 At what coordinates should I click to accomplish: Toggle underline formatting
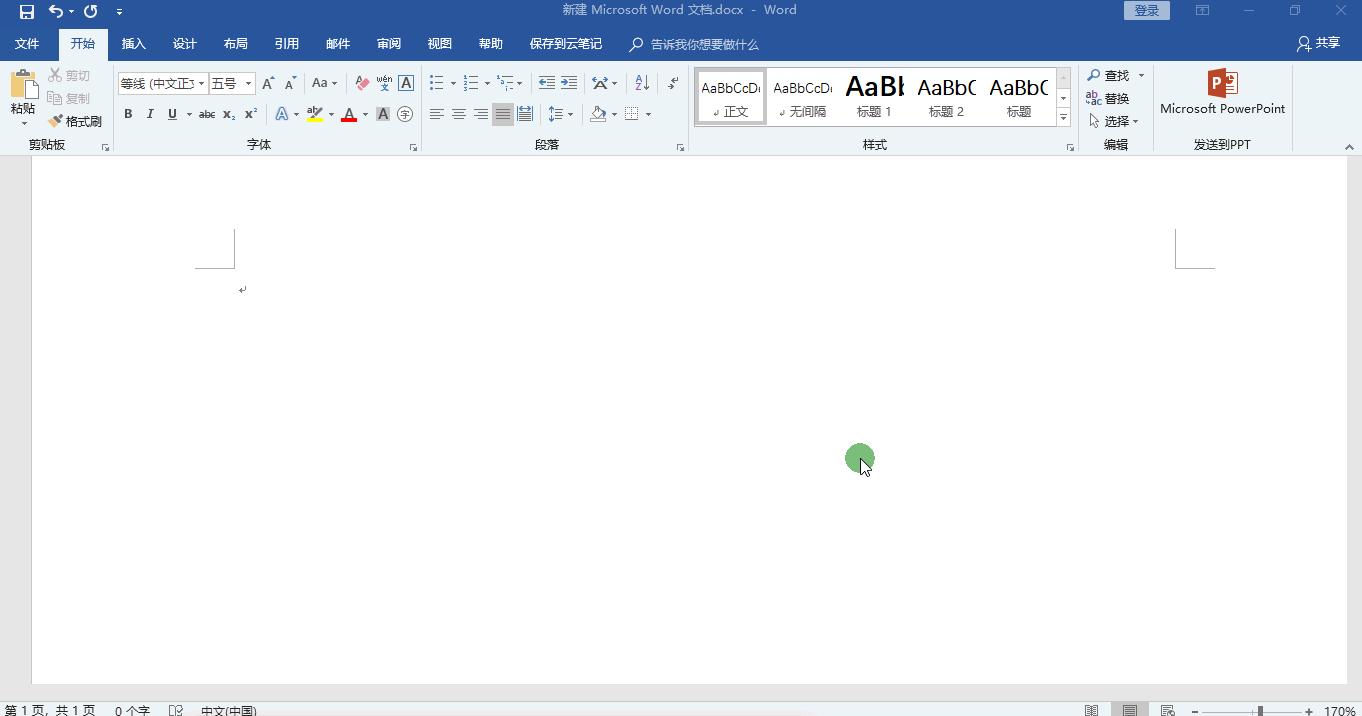(x=172, y=114)
